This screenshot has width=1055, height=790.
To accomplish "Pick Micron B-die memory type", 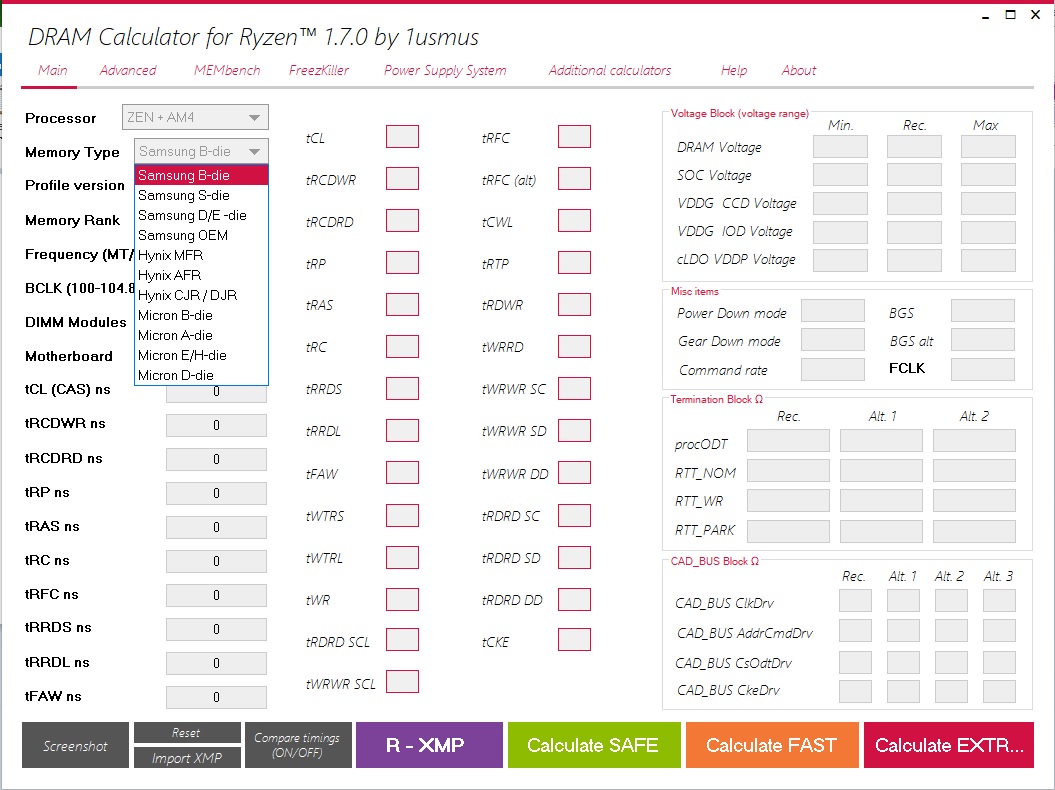I will click(202, 315).
